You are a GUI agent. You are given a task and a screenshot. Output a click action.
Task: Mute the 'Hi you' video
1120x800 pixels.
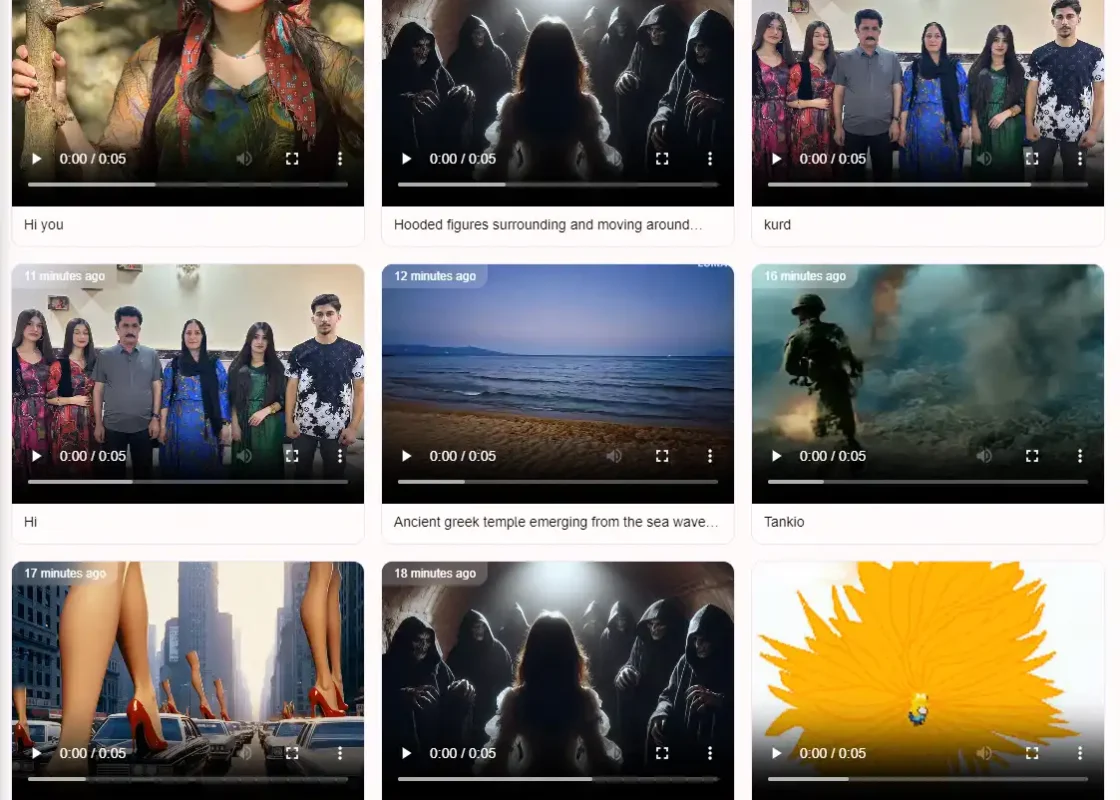pyautogui.click(x=244, y=159)
